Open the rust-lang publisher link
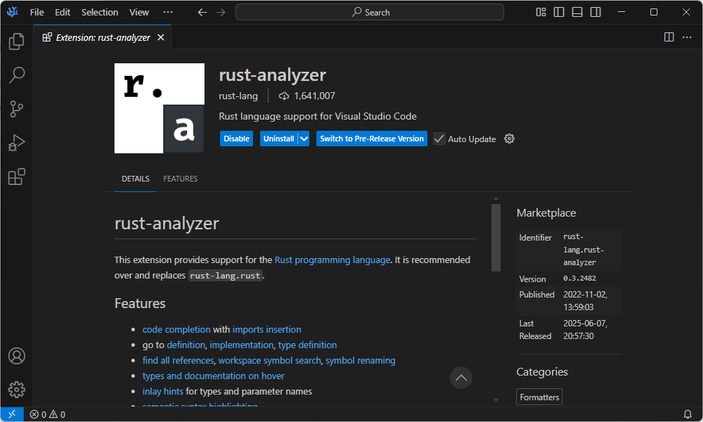 pyautogui.click(x=238, y=96)
